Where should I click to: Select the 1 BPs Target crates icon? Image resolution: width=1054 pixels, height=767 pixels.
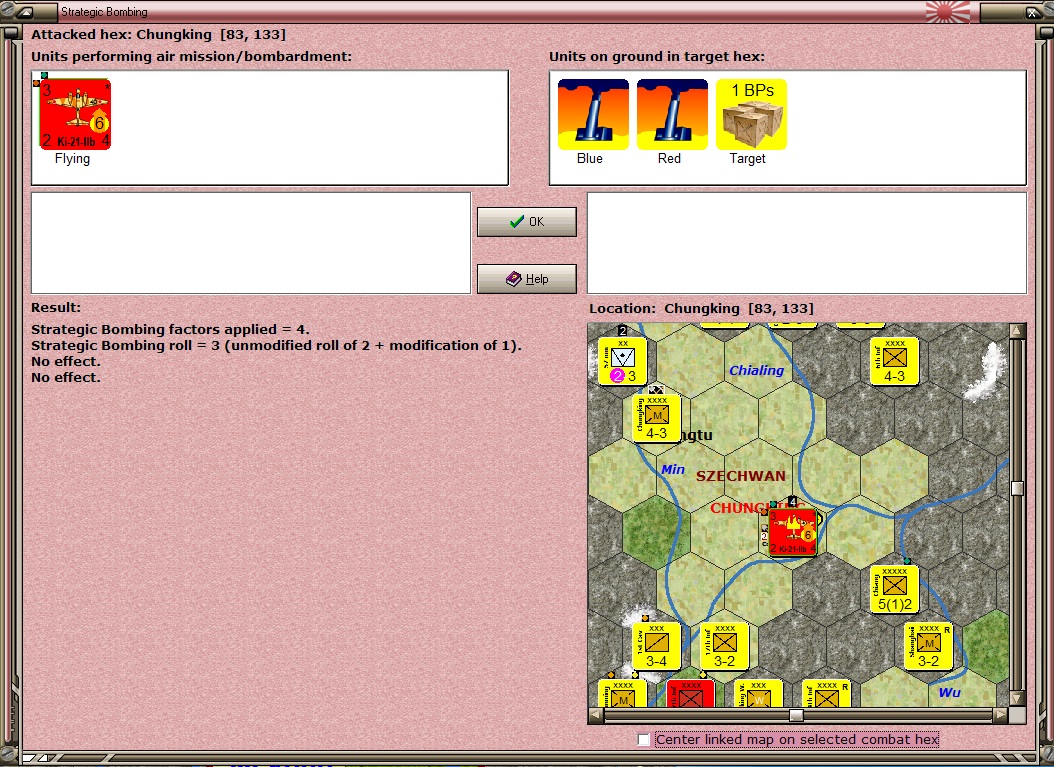752,114
